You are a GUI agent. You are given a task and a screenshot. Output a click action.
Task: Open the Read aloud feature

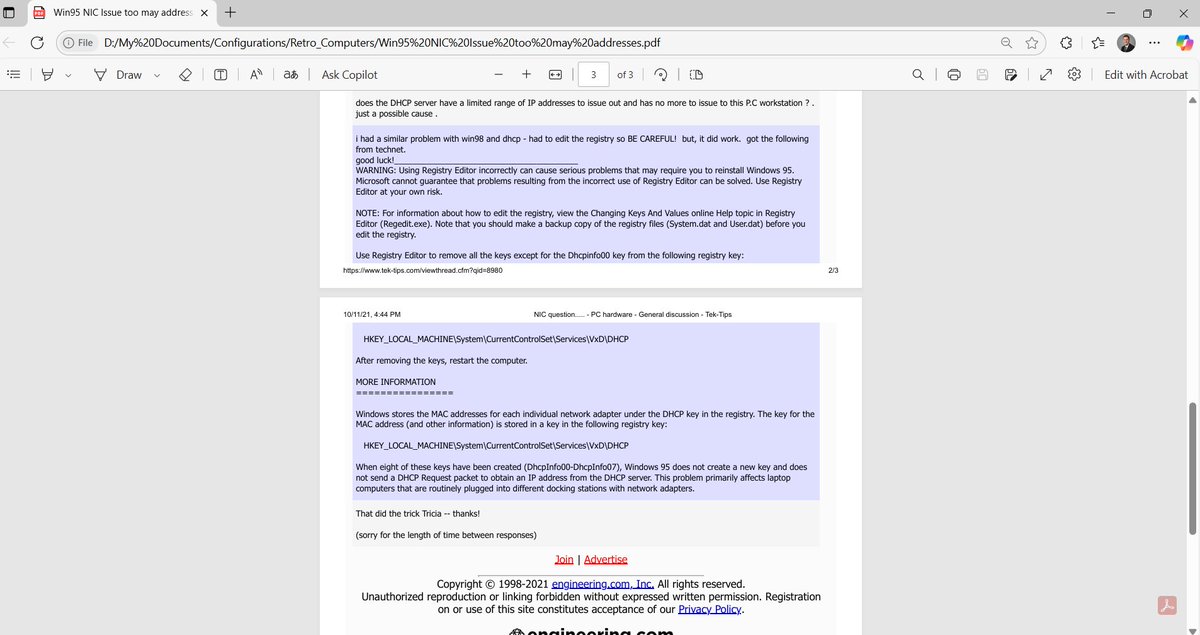pos(256,74)
